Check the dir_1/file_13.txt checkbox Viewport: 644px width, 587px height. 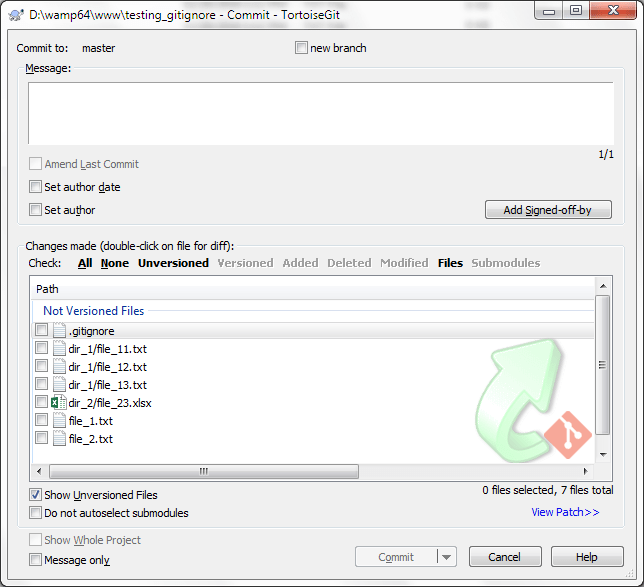click(x=41, y=384)
